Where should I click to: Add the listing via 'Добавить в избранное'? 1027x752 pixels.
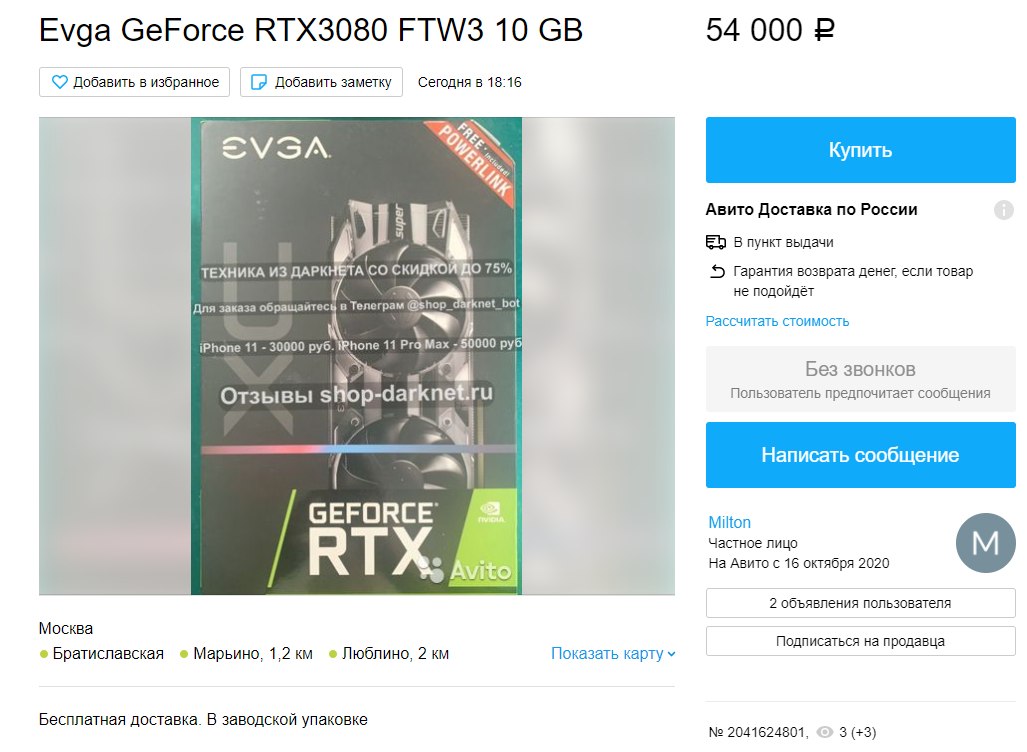point(134,82)
